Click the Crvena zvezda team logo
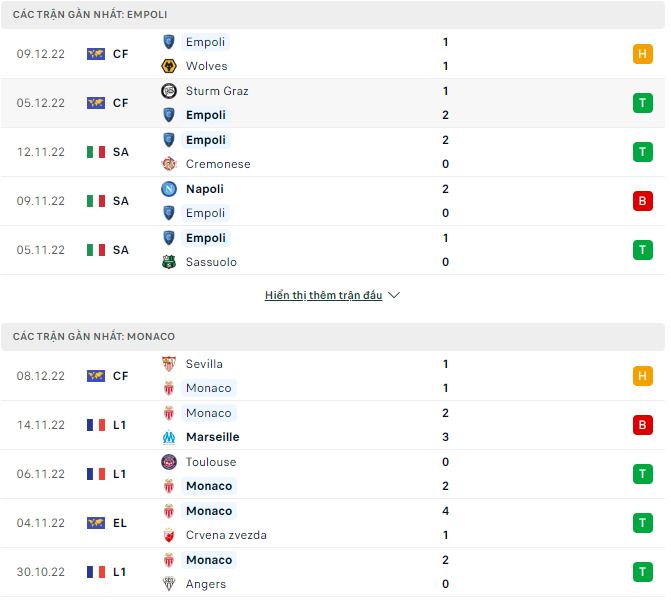671x600 pixels. click(x=169, y=535)
